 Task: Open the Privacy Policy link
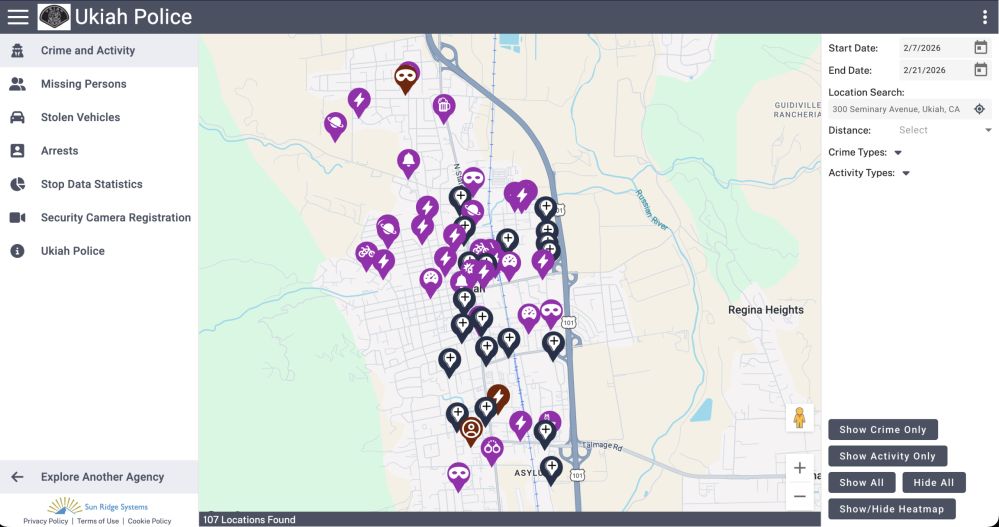click(46, 521)
